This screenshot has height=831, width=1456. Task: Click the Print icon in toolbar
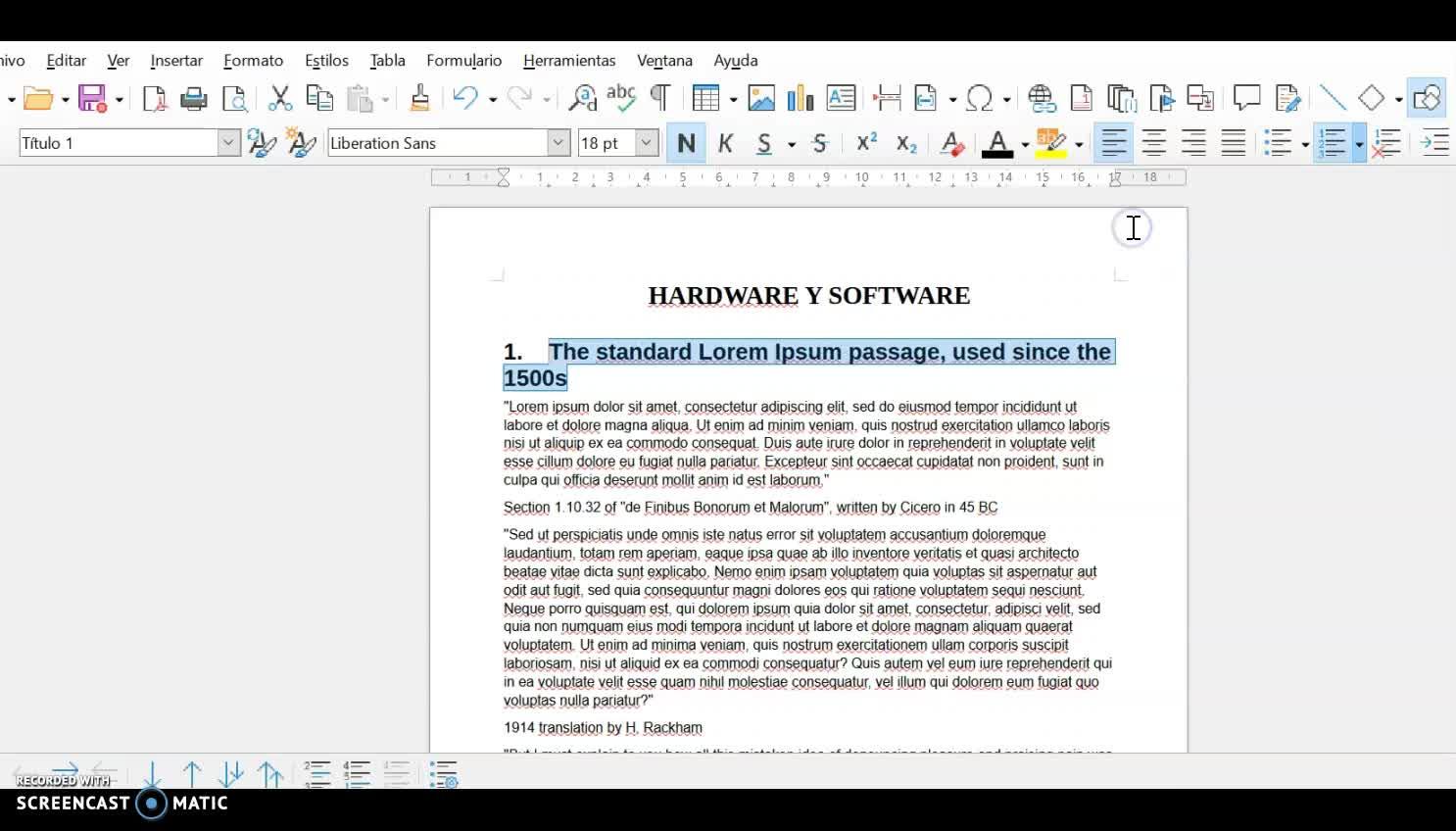[194, 98]
